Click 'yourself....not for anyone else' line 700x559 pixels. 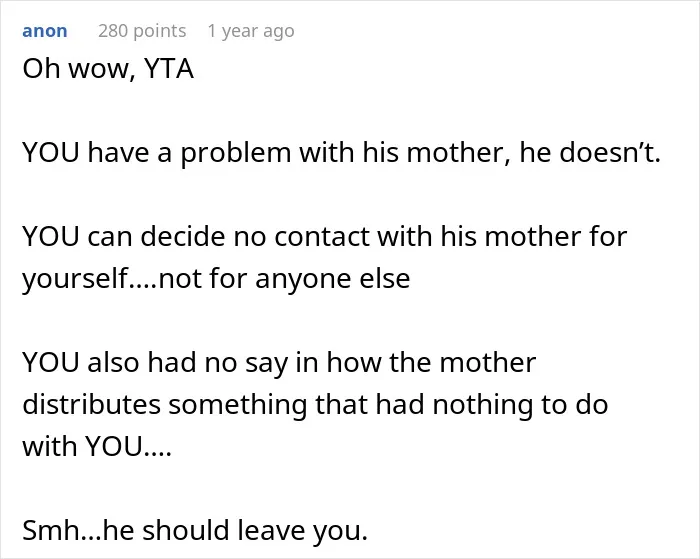click(216, 279)
